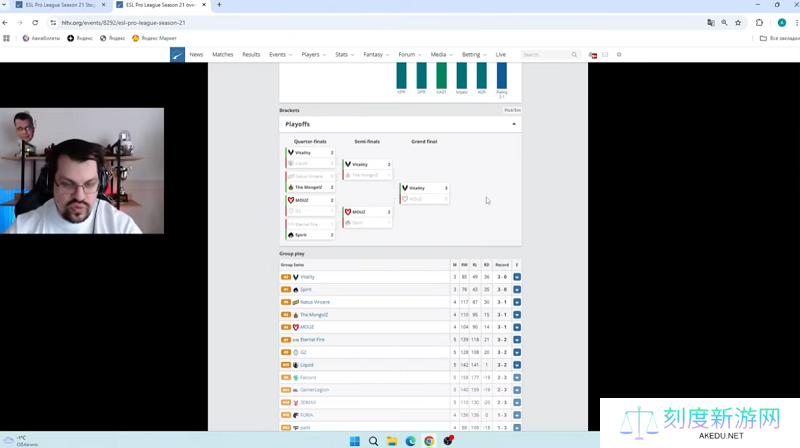The image size is (800, 448).
Task: Click the search magnifier icon in HLTV search
Action: 574,55
